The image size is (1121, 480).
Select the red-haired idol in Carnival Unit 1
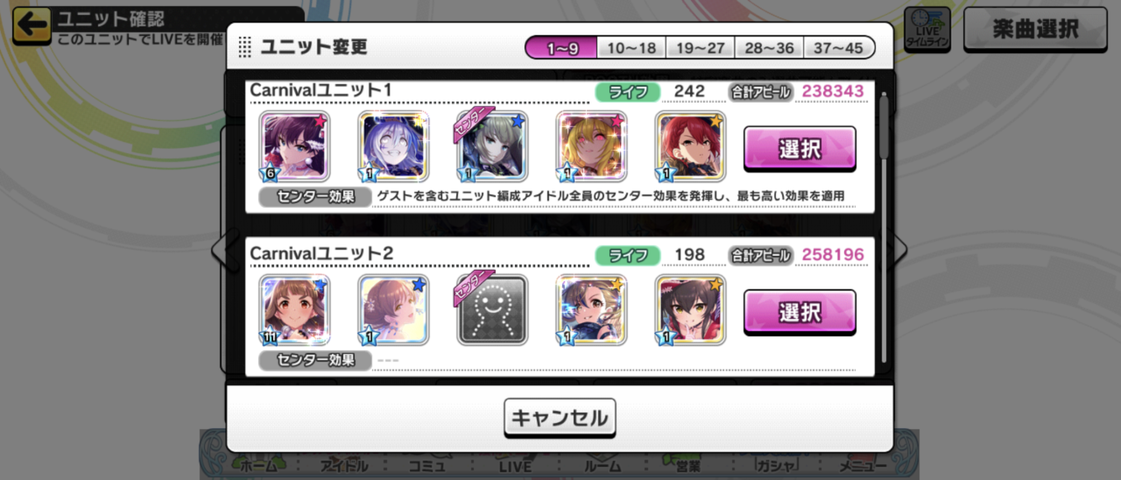[x=690, y=146]
